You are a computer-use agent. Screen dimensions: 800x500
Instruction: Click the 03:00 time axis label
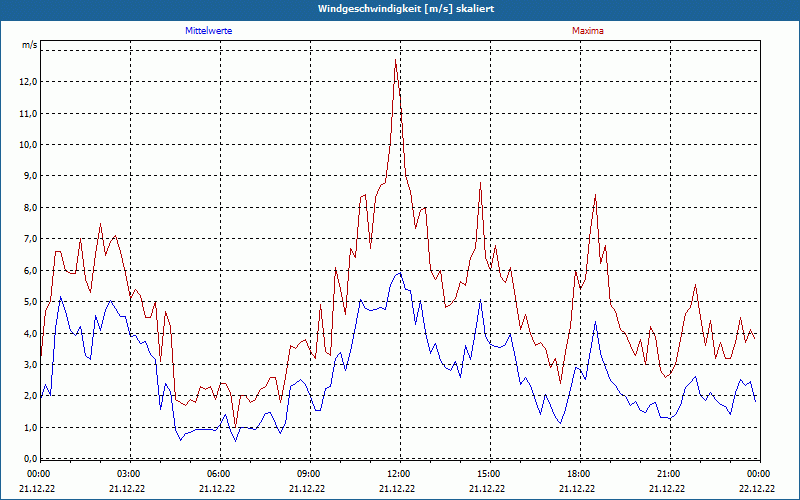tap(131, 474)
